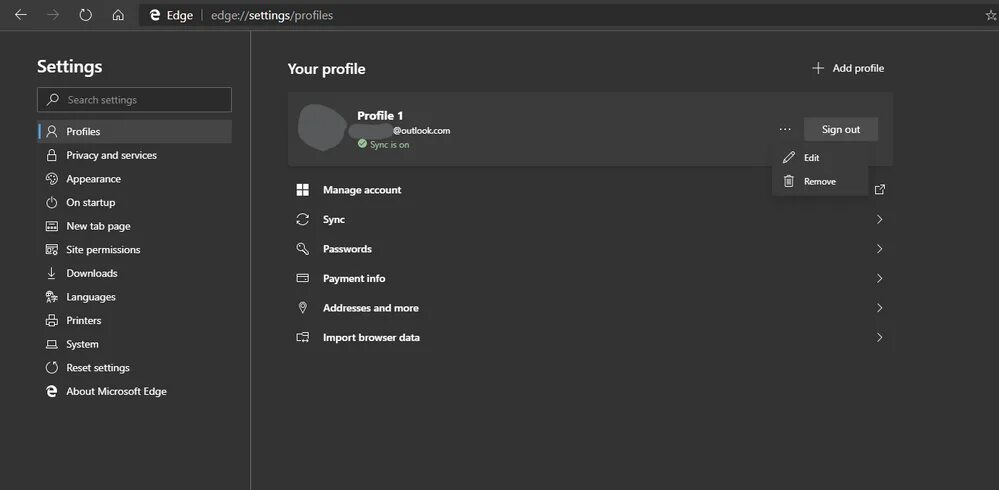The height and width of the screenshot is (490, 999).
Task: Click the home icon in toolbar
Action: (x=118, y=15)
